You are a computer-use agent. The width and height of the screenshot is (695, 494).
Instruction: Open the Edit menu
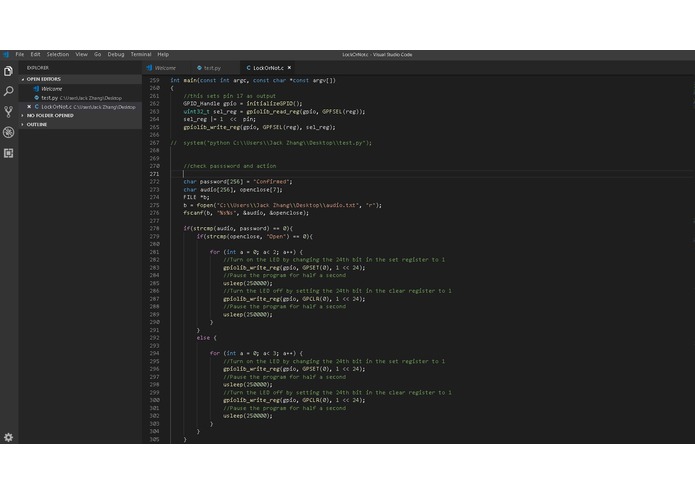click(x=35, y=54)
